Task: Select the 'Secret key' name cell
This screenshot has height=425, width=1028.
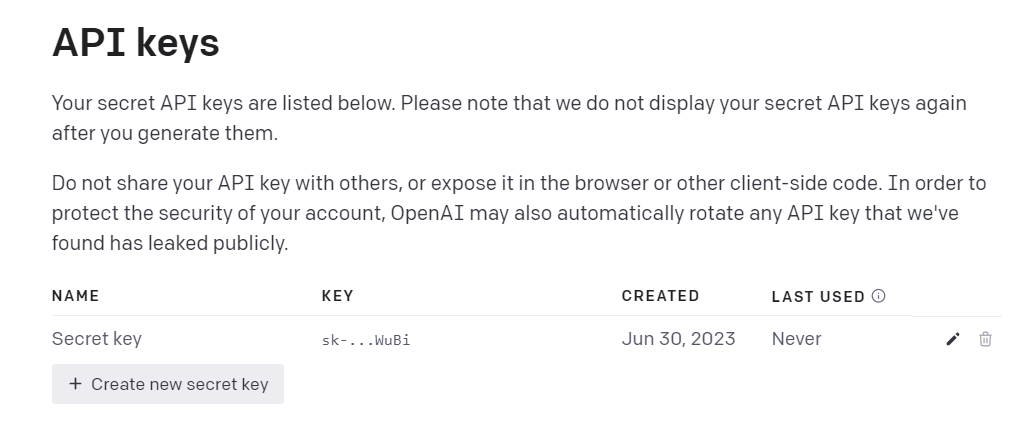Action: pos(97,339)
